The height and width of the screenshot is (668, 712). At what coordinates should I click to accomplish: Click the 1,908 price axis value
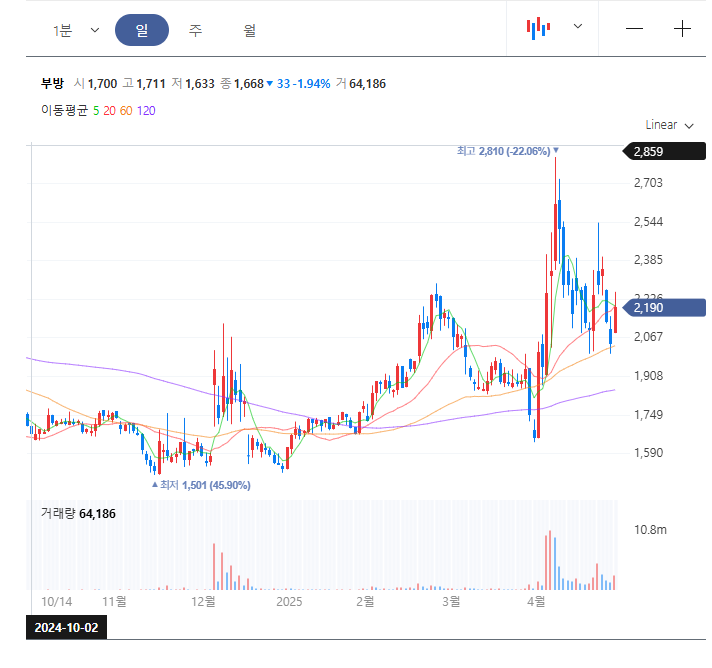pos(648,376)
